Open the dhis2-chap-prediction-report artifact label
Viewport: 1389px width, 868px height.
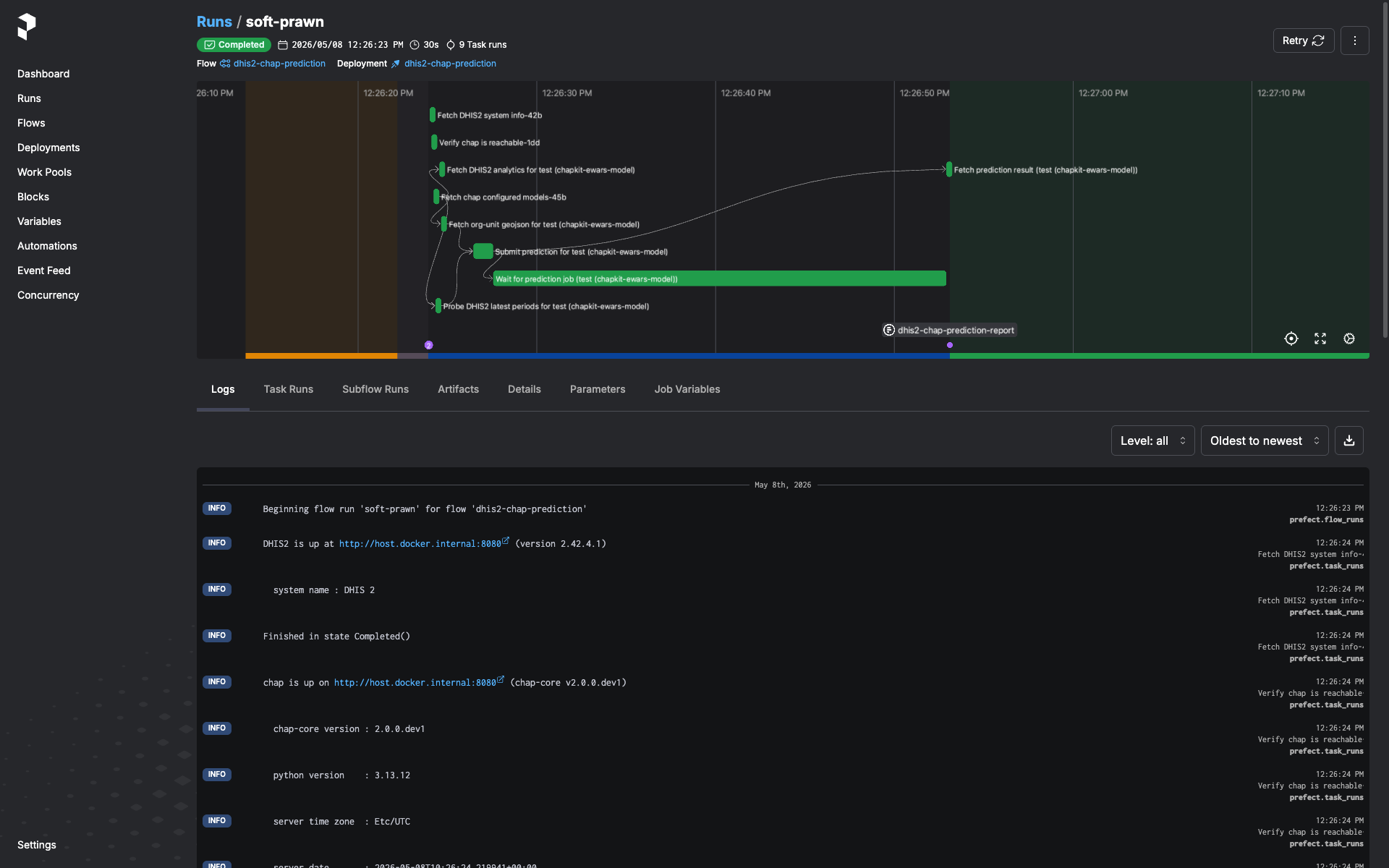pyautogui.click(x=956, y=330)
